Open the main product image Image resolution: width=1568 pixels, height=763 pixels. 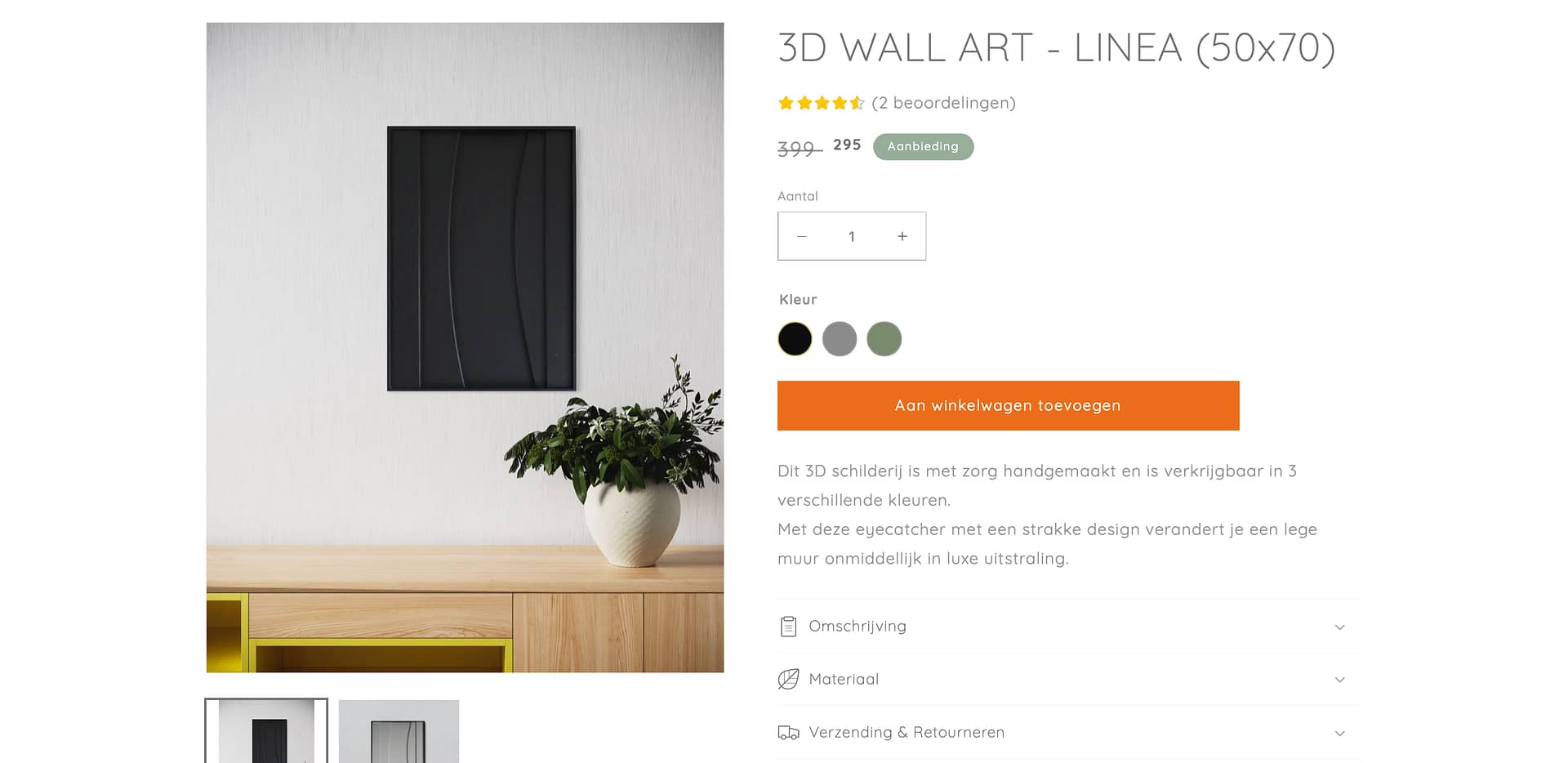pos(465,347)
